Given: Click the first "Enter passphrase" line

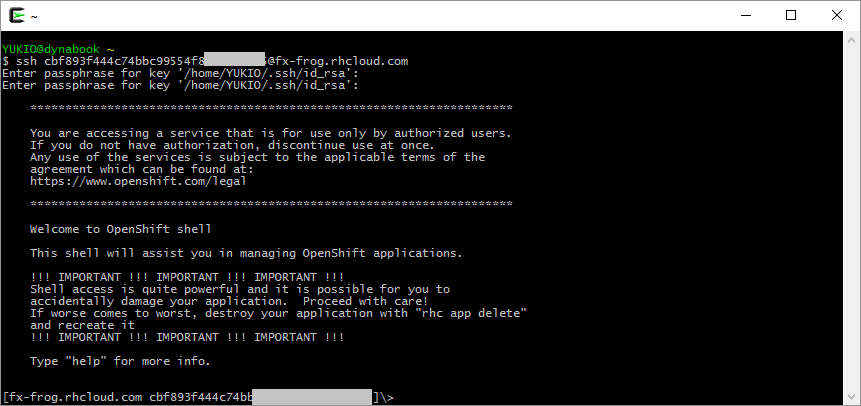Looking at the screenshot, I should pos(180,73).
